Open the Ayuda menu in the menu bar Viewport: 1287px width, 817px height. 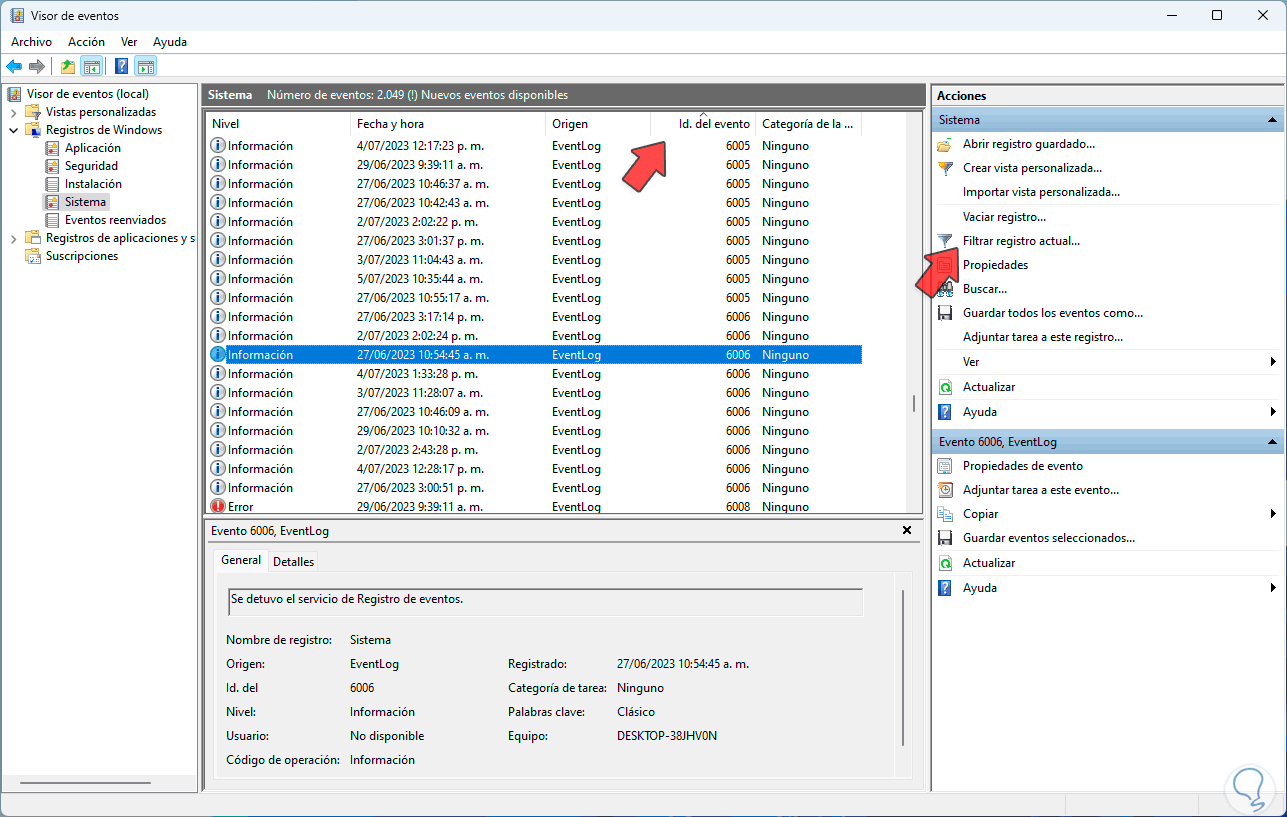(170, 42)
